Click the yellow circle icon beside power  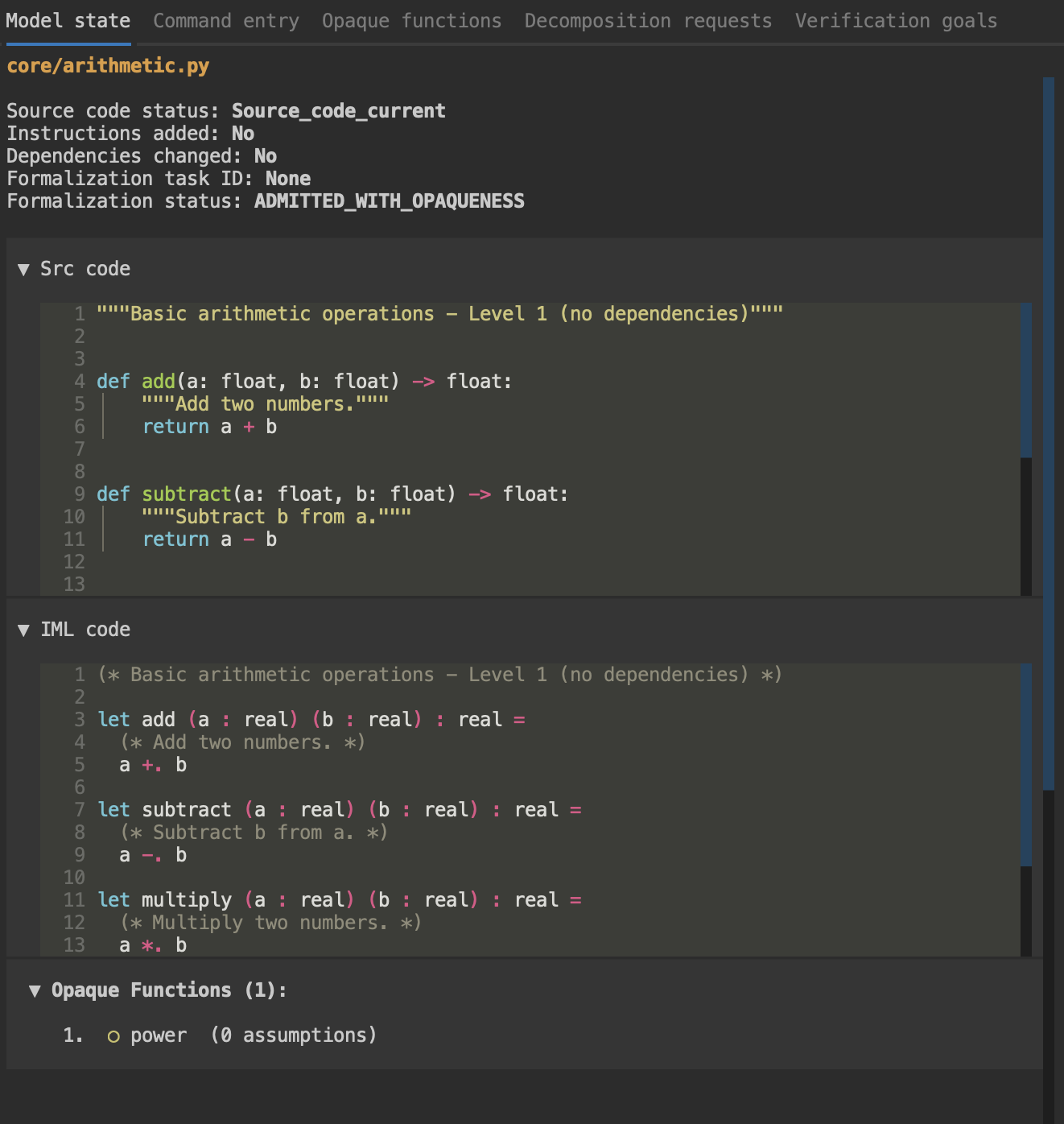(x=113, y=1037)
